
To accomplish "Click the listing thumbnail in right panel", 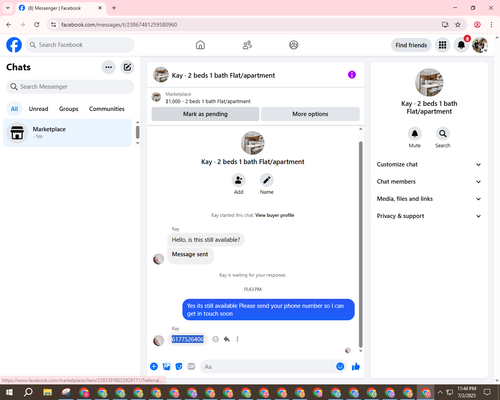I will pyautogui.click(x=429, y=82).
